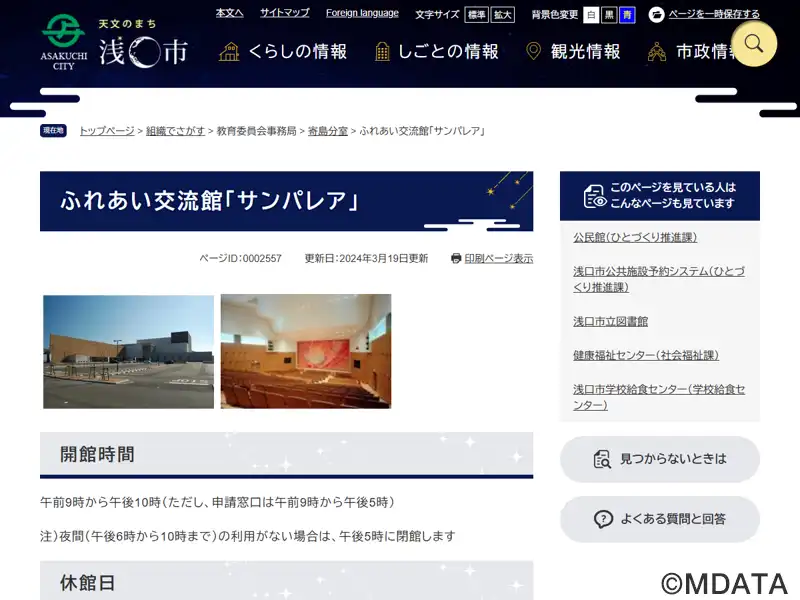Click the house icon beside くらしの情報
This screenshot has width=800, height=600.
229,51
